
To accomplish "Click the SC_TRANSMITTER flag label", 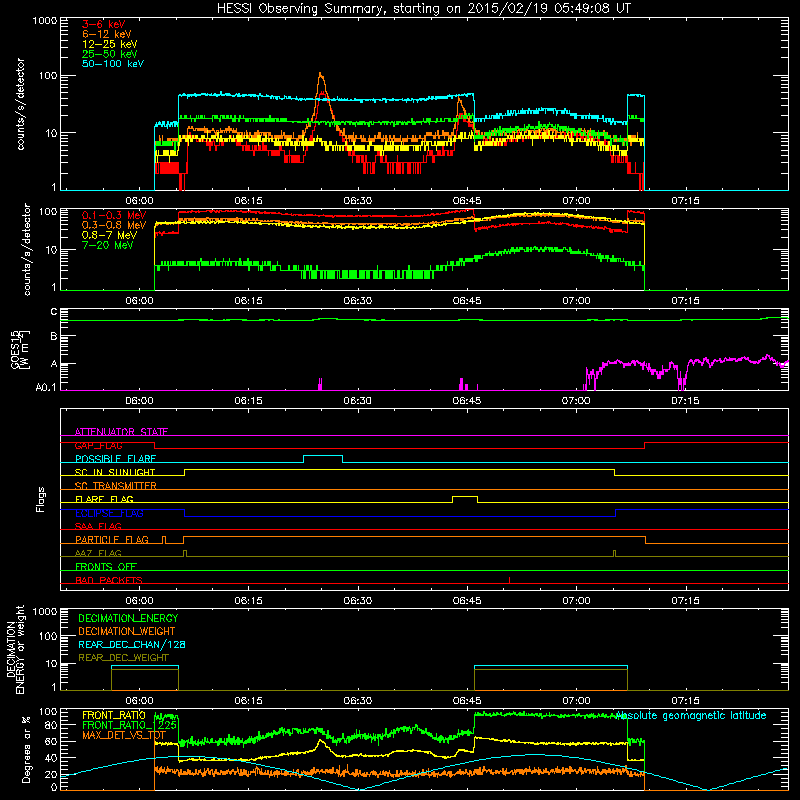I will pyautogui.click(x=115, y=486).
